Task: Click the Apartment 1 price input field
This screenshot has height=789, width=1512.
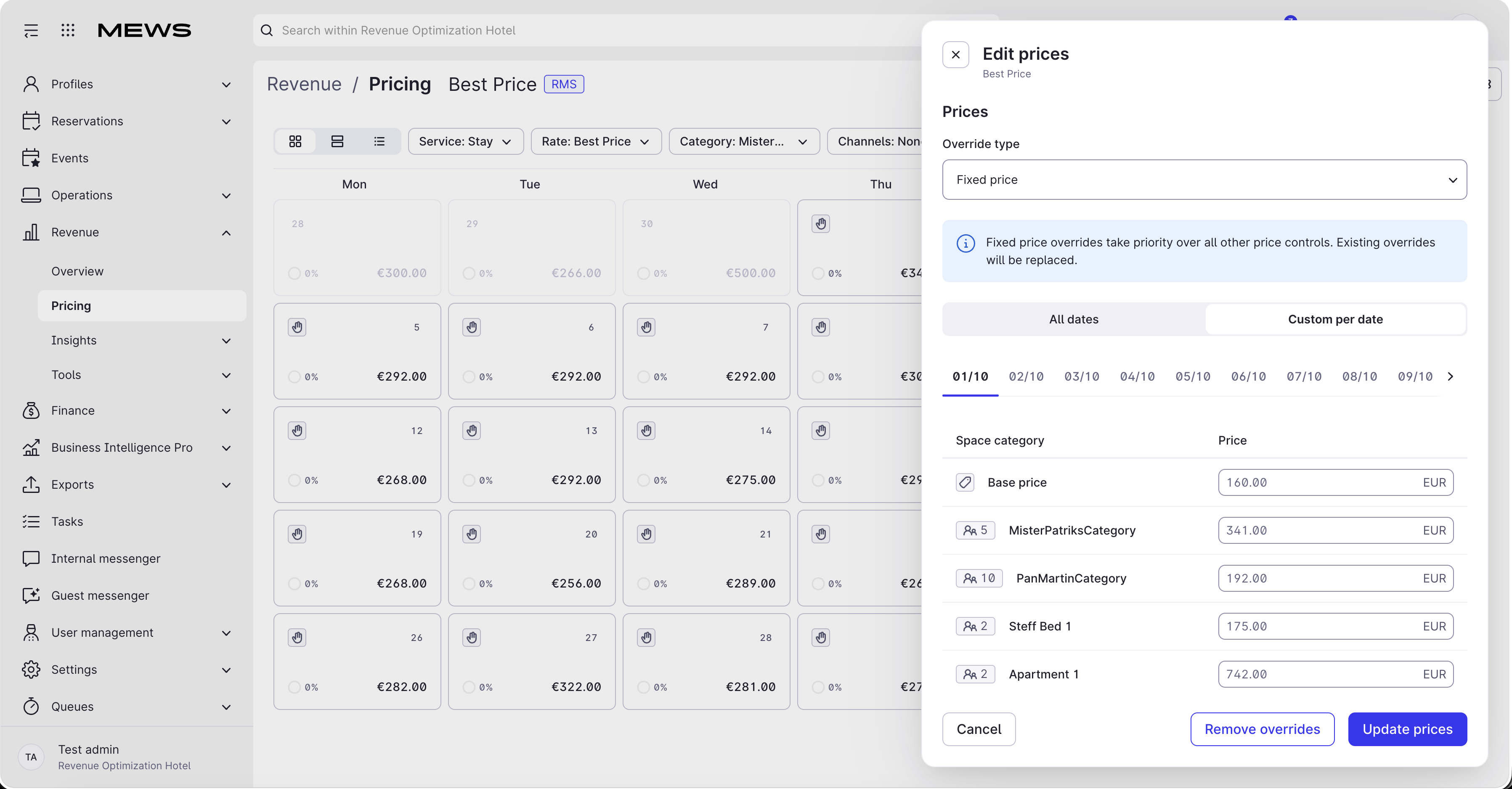Action: 1335,675
